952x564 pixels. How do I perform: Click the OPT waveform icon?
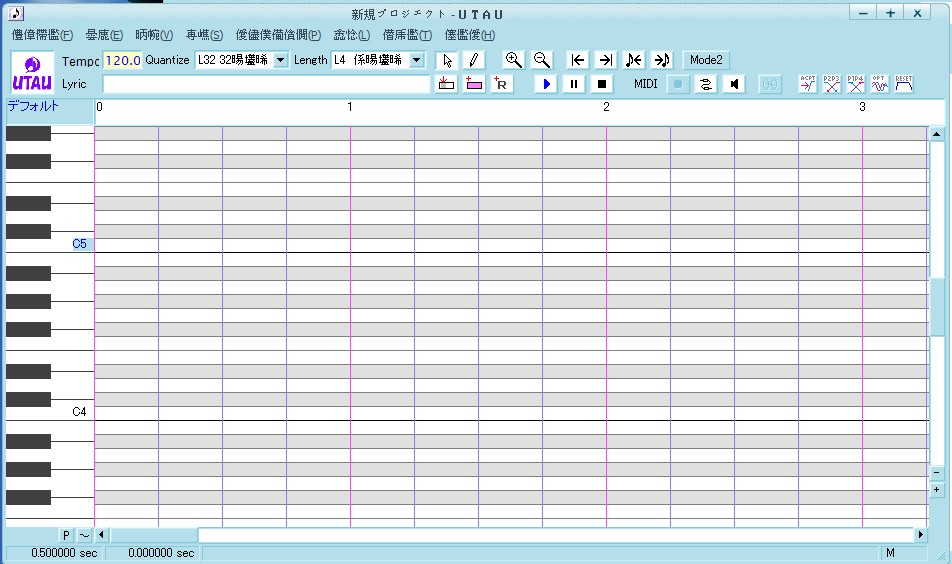(x=879, y=84)
